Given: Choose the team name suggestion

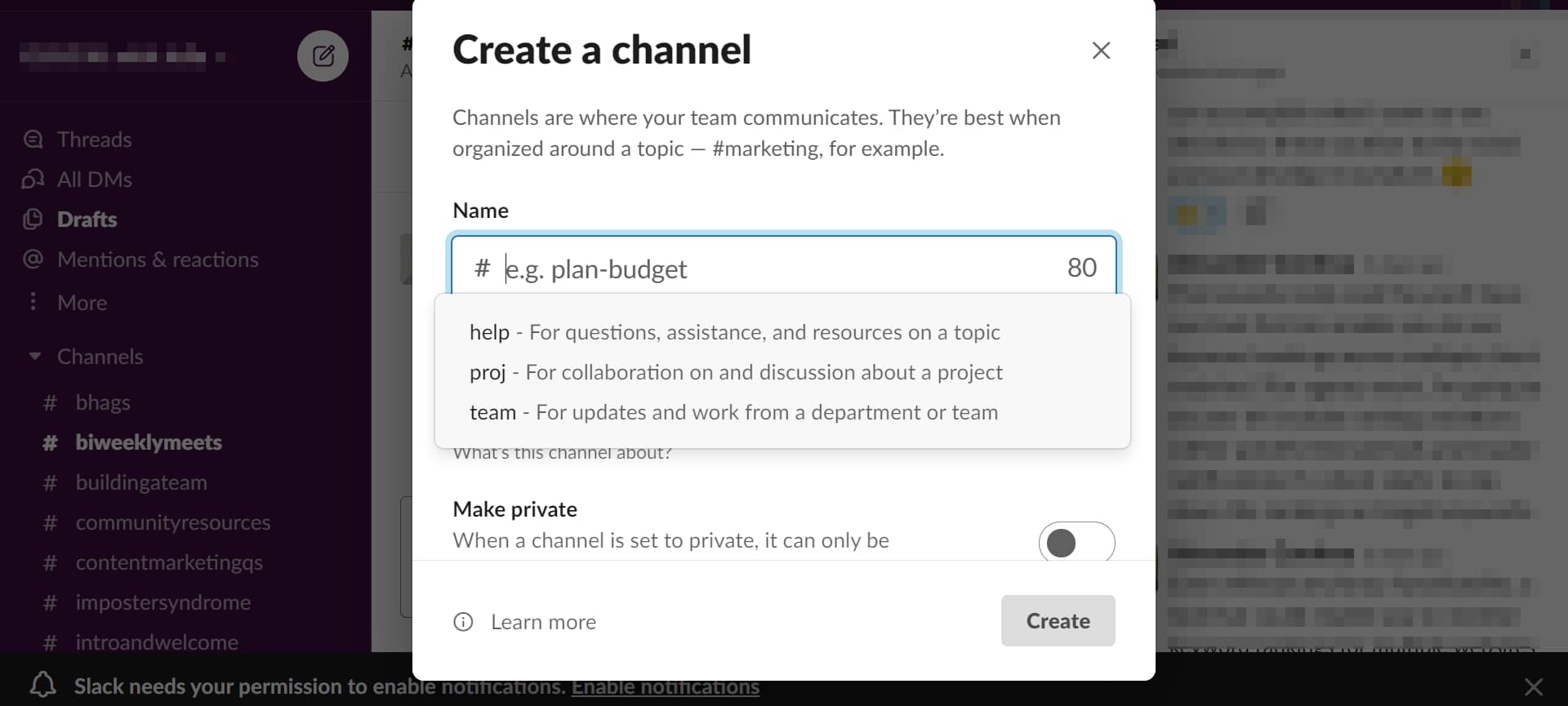Looking at the screenshot, I should click(x=733, y=412).
